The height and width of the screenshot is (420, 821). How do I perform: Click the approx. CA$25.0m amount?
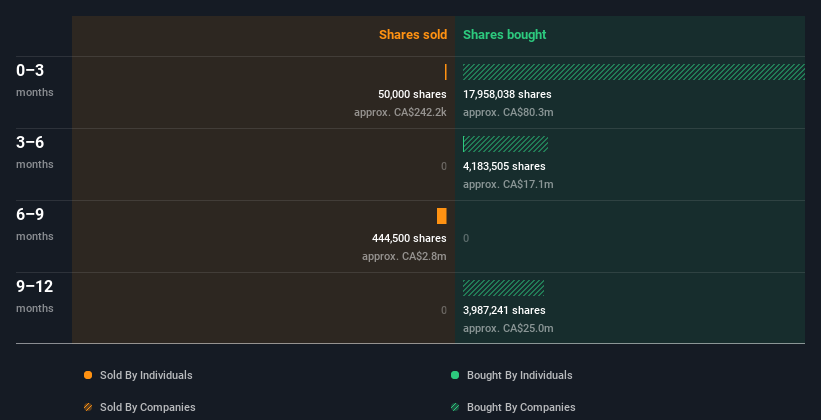click(508, 328)
